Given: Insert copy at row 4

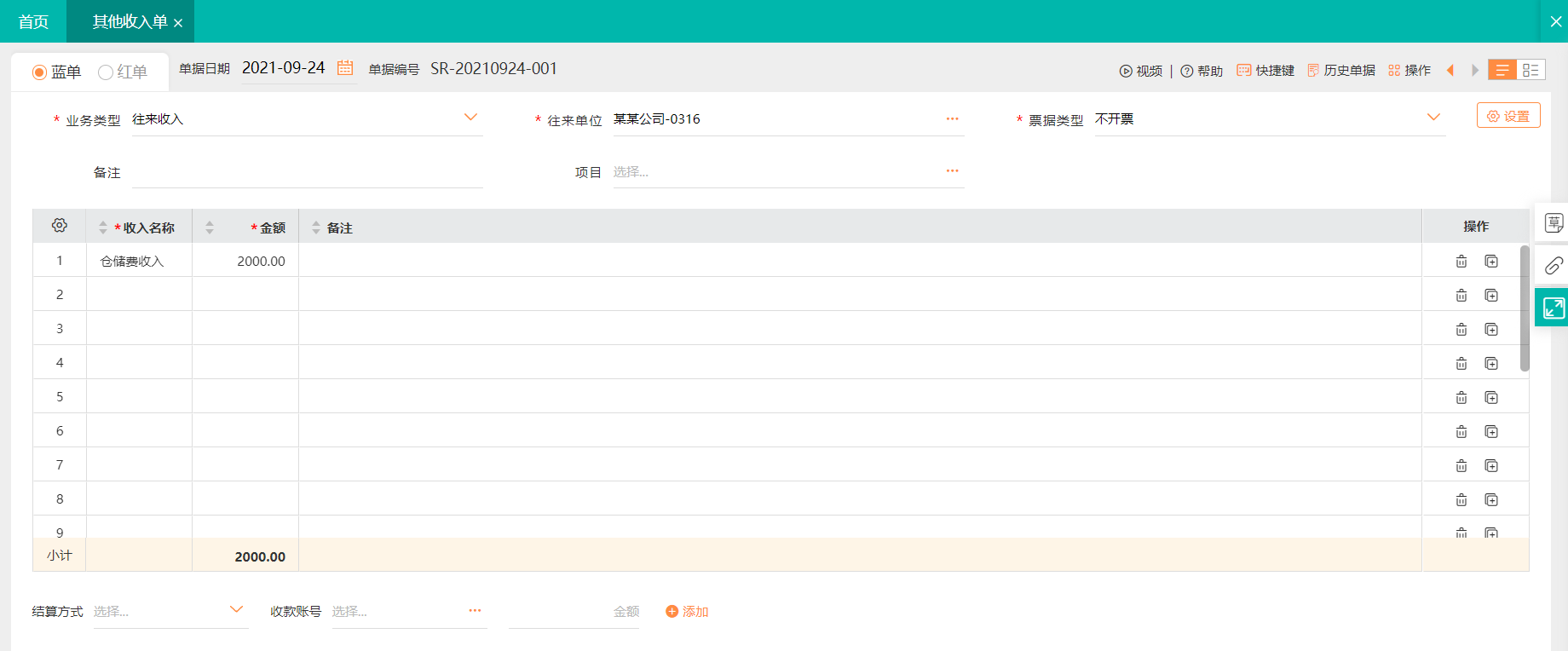Looking at the screenshot, I should click(x=1491, y=364).
